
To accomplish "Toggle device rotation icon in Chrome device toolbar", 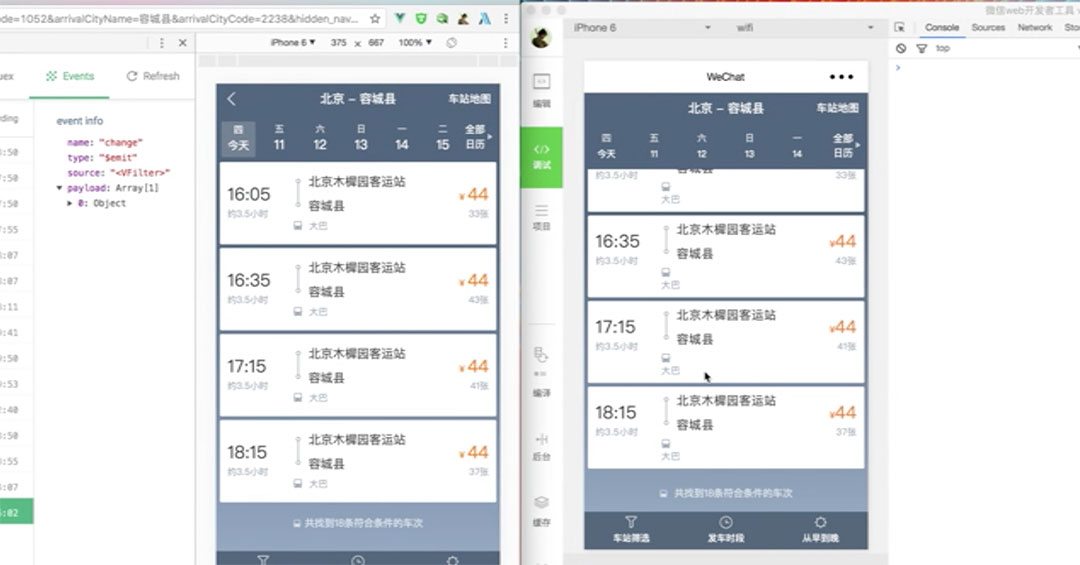I will pos(452,43).
